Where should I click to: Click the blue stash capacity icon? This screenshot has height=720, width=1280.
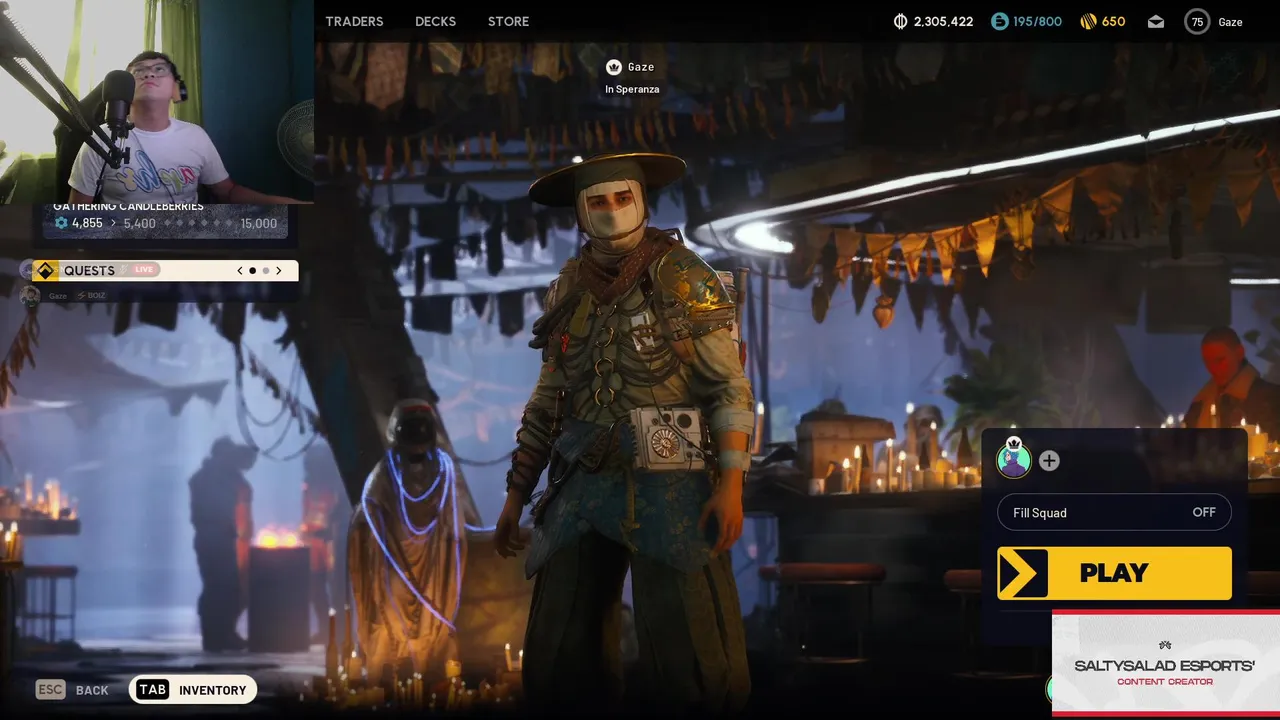(999, 21)
